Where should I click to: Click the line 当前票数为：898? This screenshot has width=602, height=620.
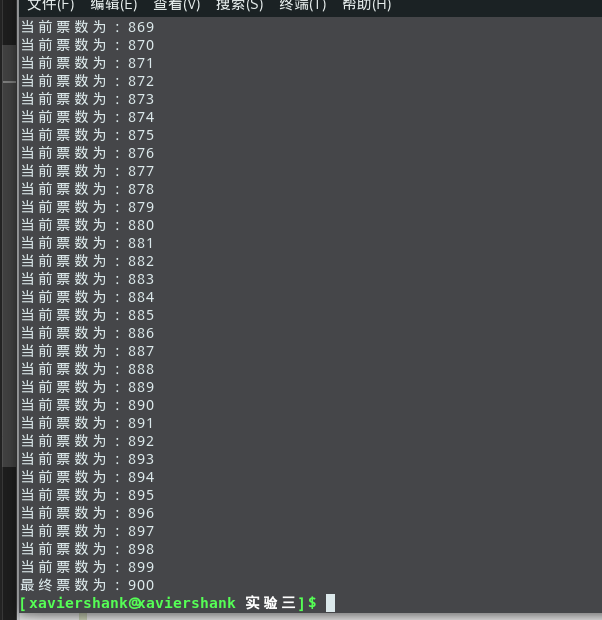pos(87,549)
